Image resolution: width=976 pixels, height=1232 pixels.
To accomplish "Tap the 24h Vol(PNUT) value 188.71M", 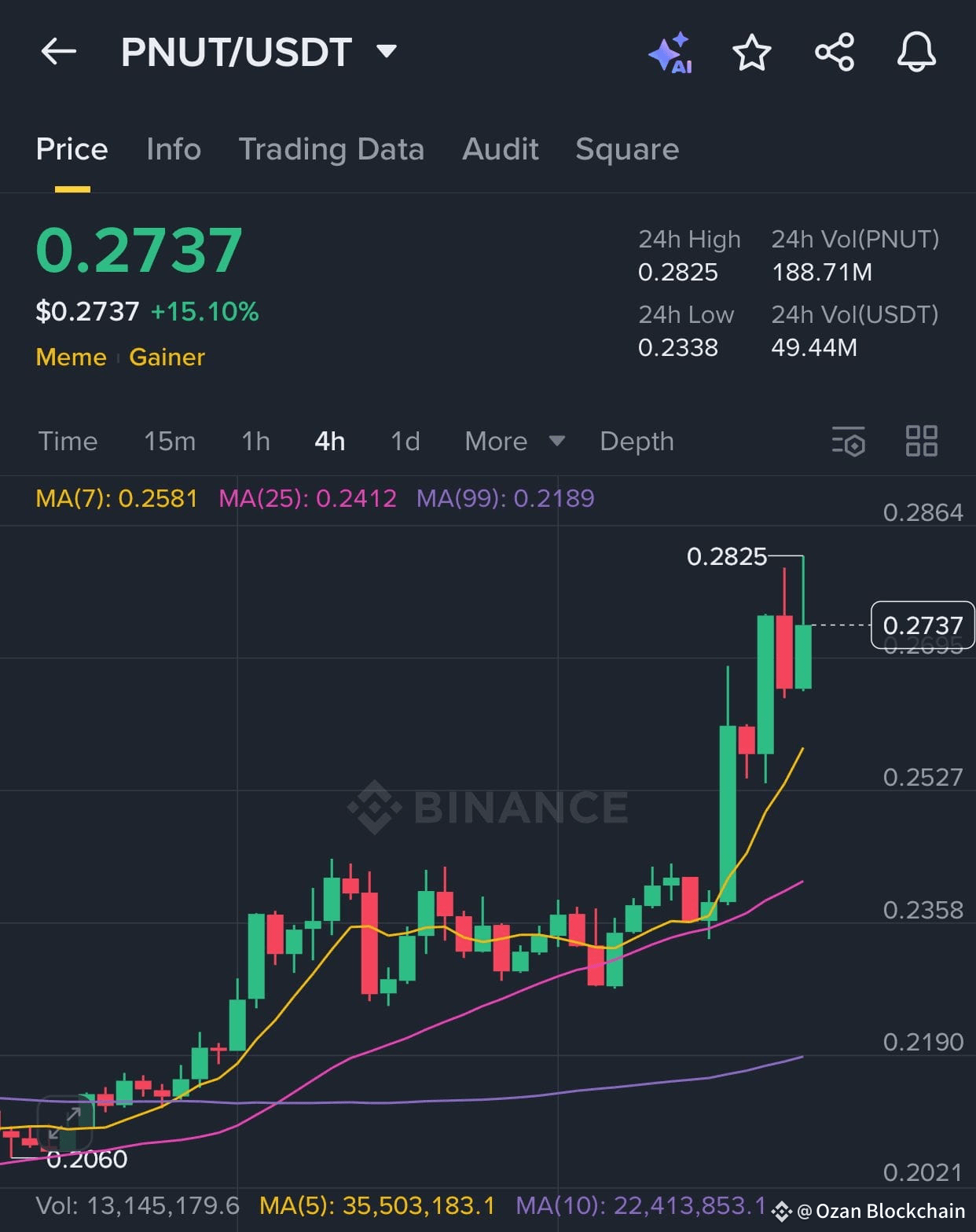I will (x=822, y=273).
